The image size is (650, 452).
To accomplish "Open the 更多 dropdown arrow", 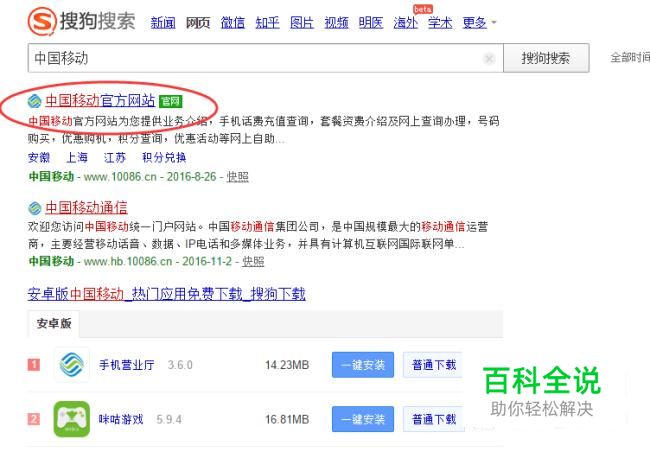I will [x=494, y=22].
